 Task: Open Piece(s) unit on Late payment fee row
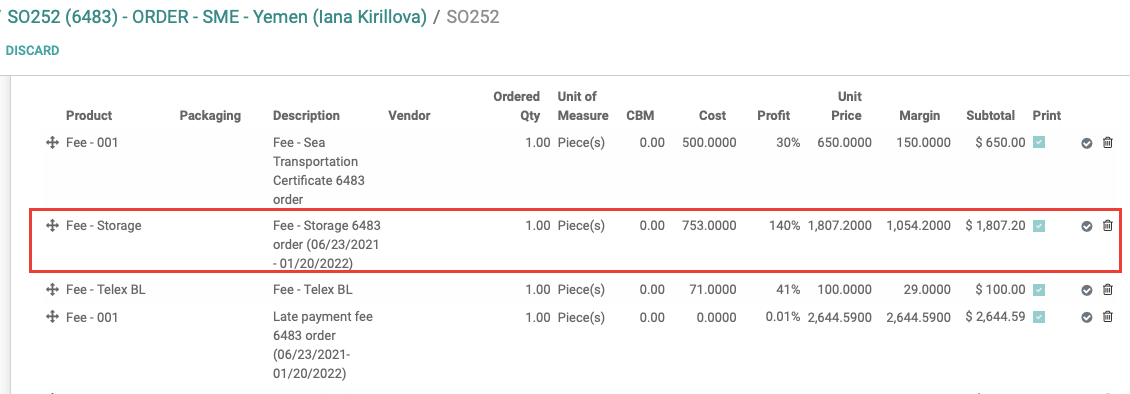581,316
